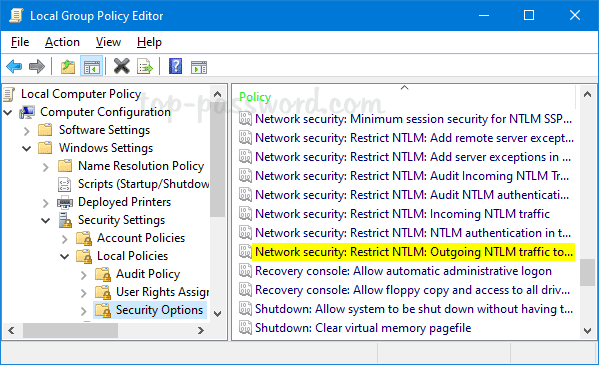This screenshot has height=365, width=599.
Task: Click the Forward arrow toolbar icon
Action: [37, 67]
